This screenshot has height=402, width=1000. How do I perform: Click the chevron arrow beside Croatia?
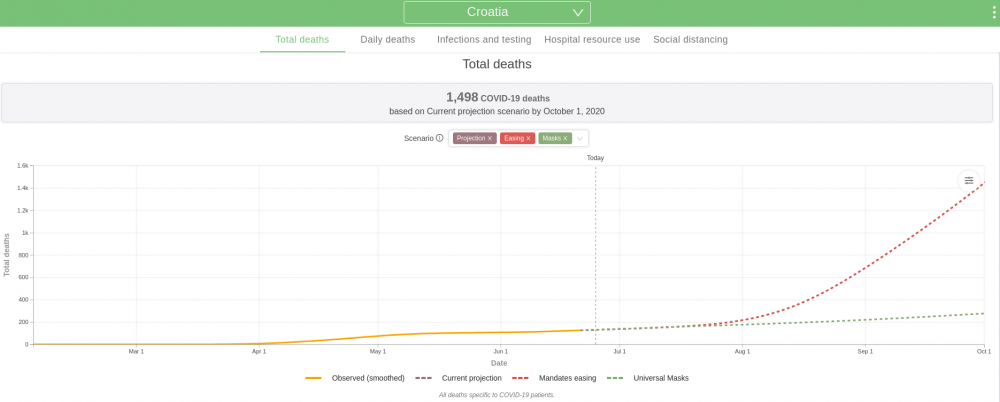coord(578,12)
